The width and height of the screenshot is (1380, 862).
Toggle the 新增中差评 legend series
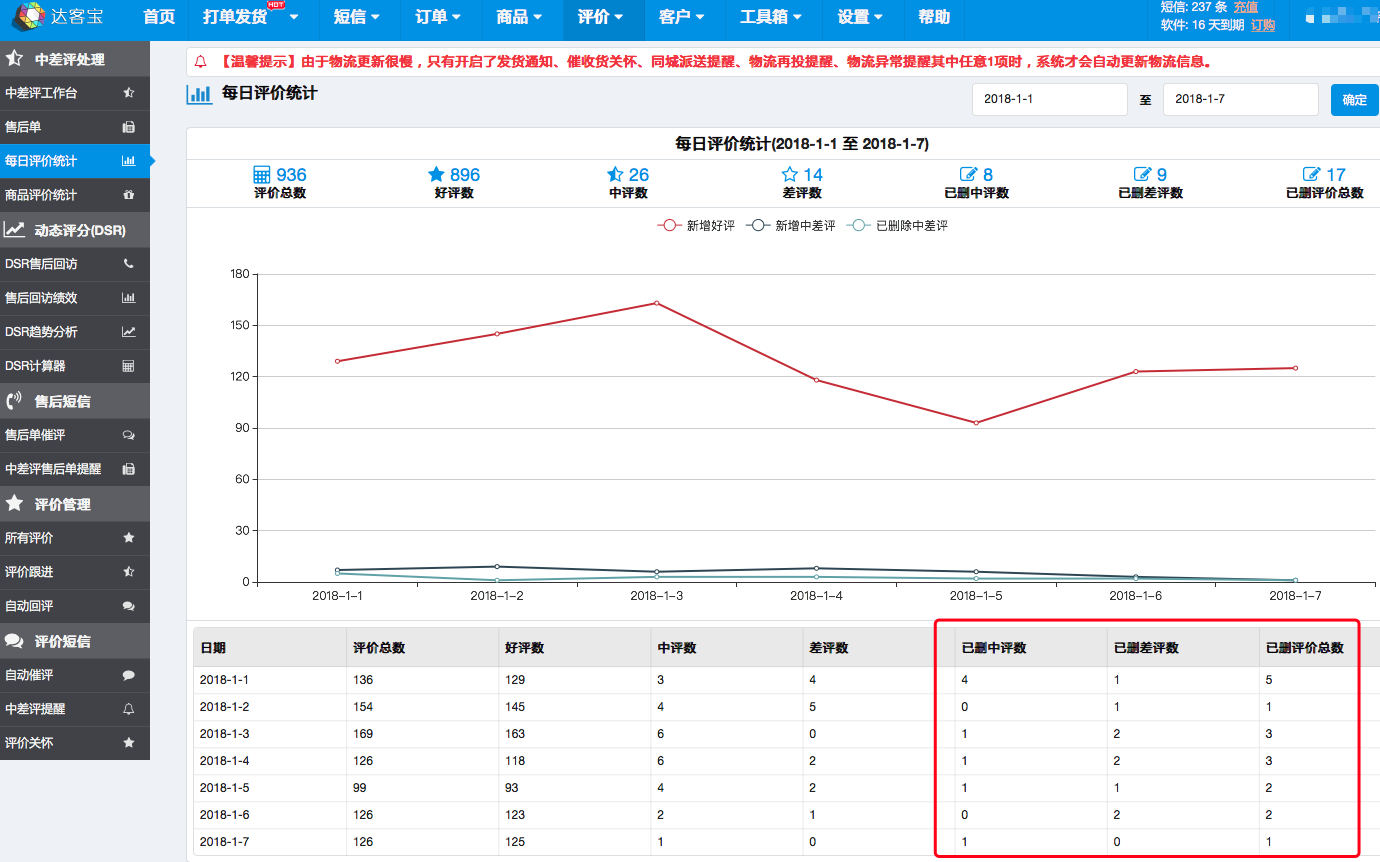pos(791,226)
